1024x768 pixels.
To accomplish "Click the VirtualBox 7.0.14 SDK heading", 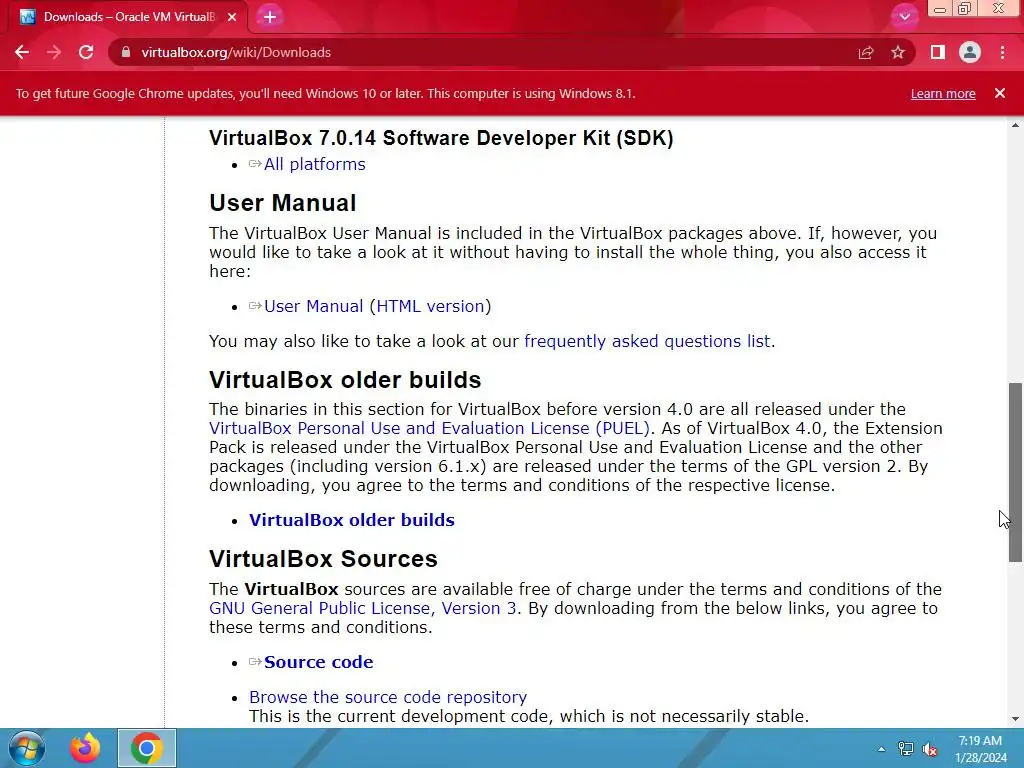I will 441,138.
